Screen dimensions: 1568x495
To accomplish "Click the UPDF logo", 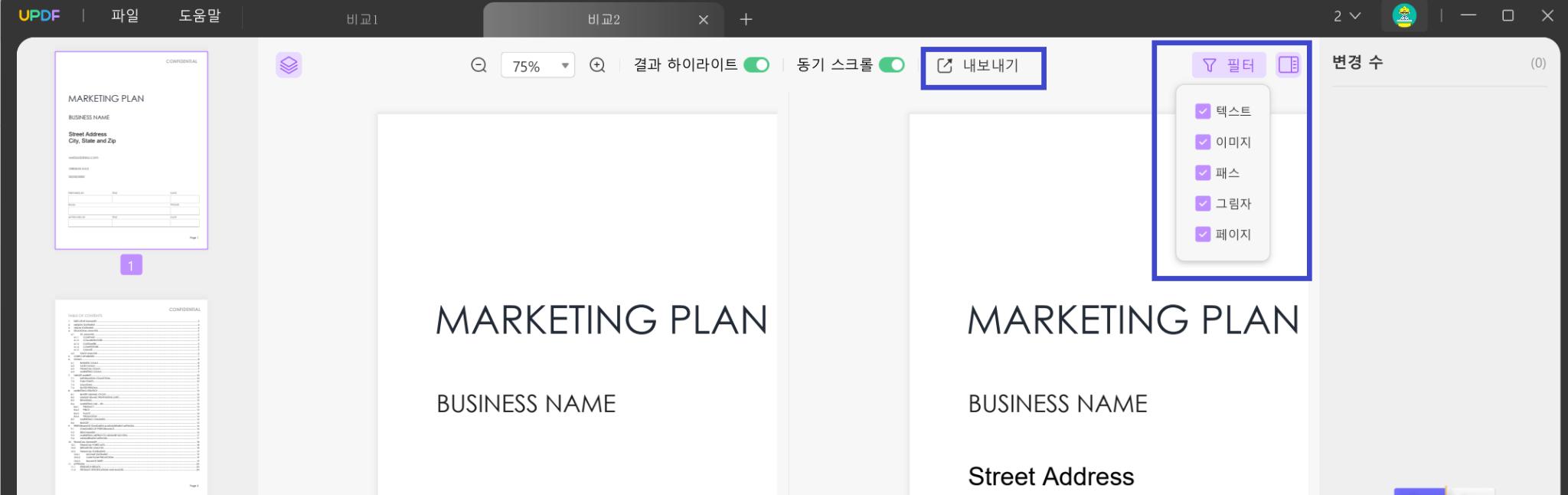I will pyautogui.click(x=39, y=16).
